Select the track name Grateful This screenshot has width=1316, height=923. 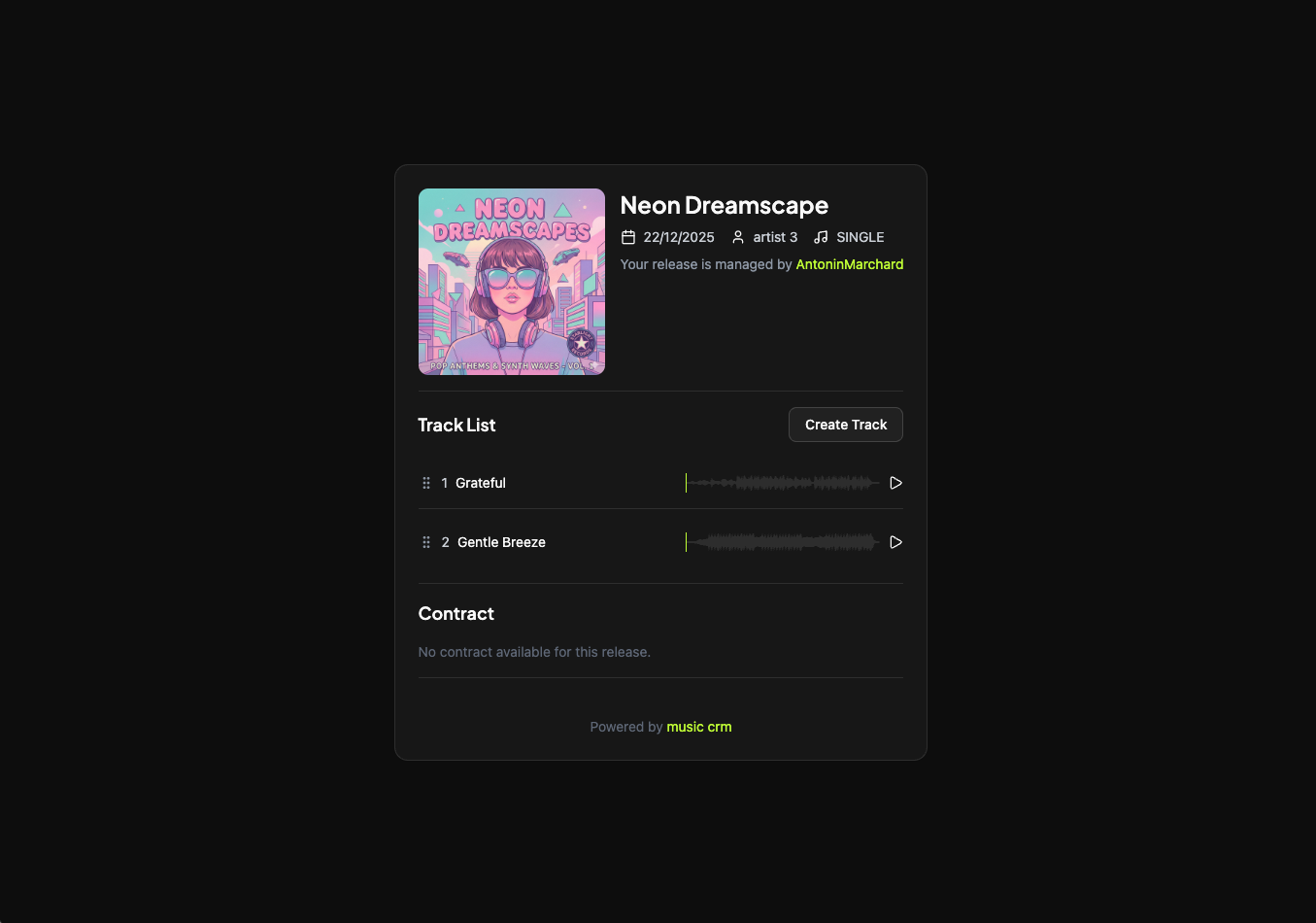[480, 482]
